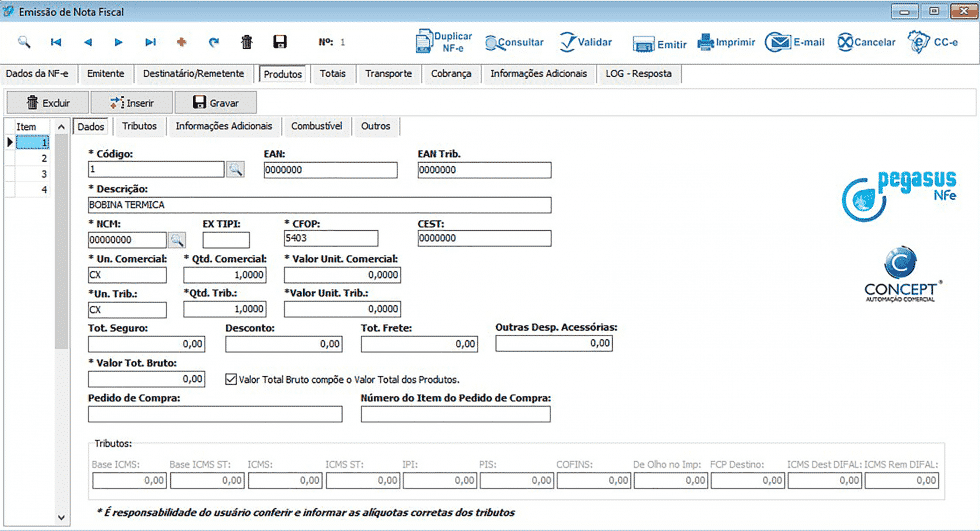Click the Gravar button
This screenshot has width=980, height=531.
(x=216, y=103)
